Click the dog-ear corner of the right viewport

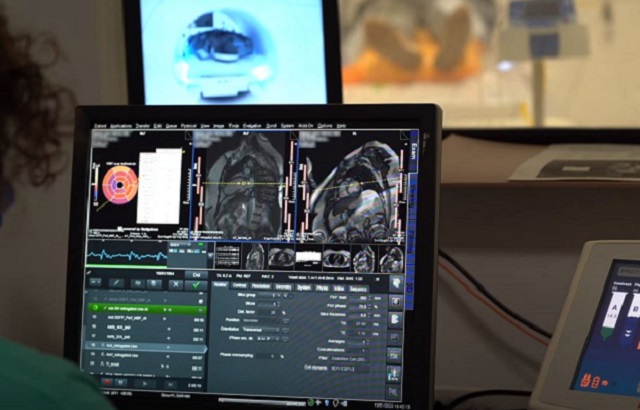click(403, 135)
